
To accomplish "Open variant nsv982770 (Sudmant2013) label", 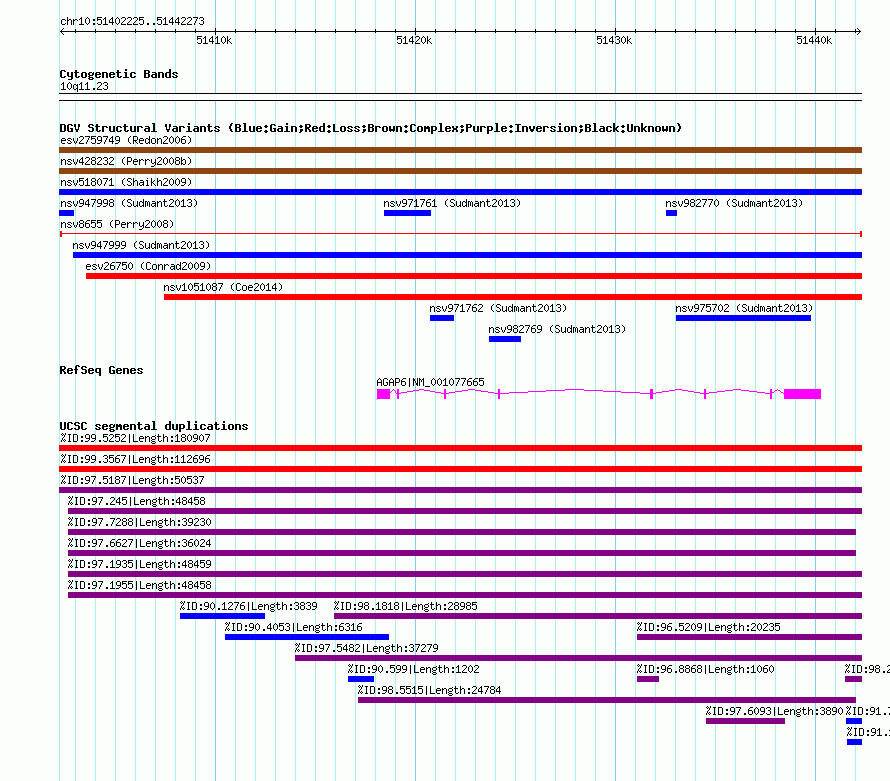I will [734, 203].
